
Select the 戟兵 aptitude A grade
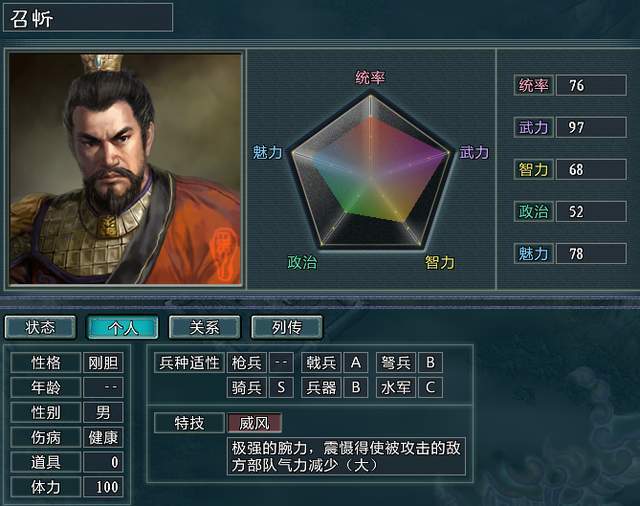pyautogui.click(x=356, y=362)
